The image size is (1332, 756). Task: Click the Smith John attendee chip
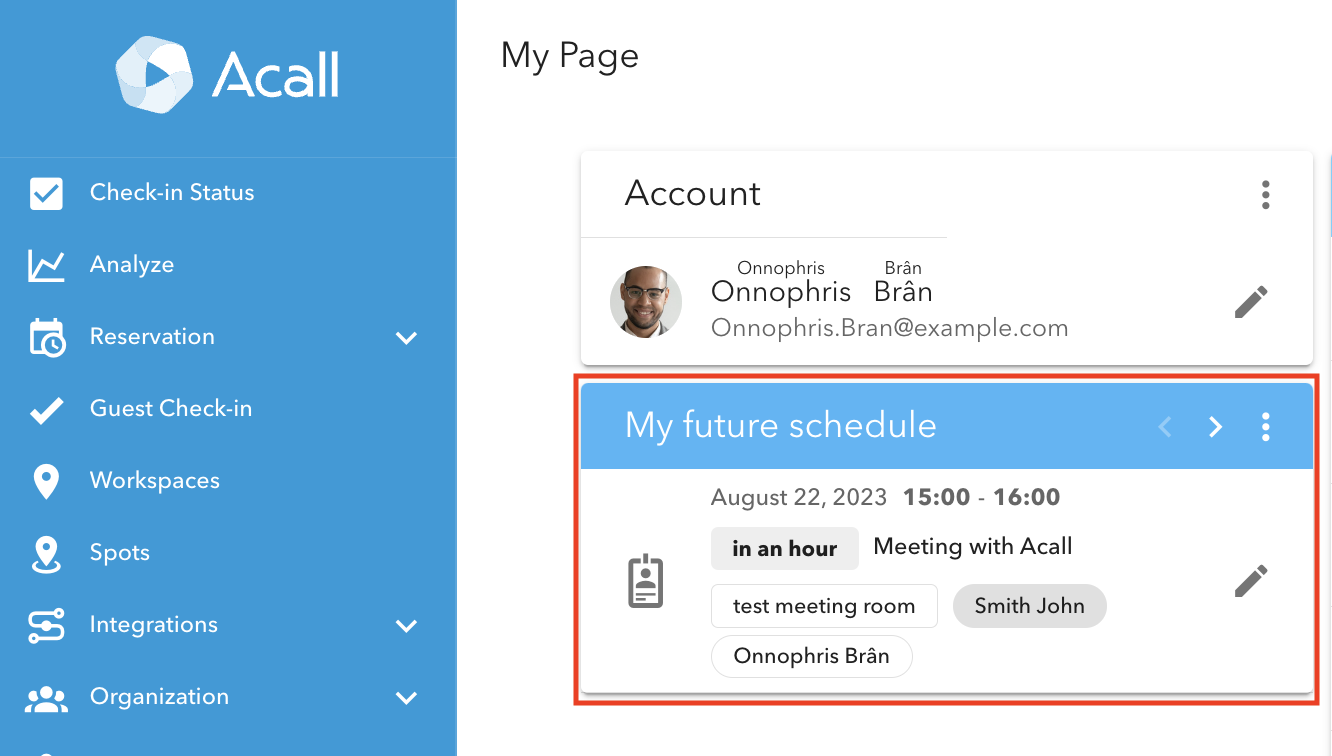point(1029,606)
